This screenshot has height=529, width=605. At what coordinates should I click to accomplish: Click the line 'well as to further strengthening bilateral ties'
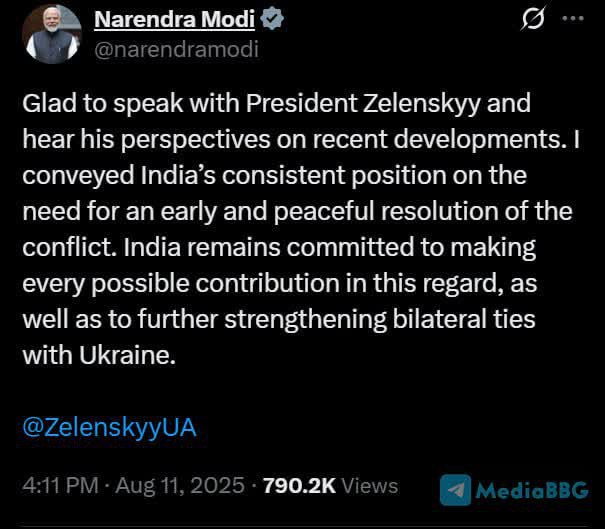(x=279, y=320)
